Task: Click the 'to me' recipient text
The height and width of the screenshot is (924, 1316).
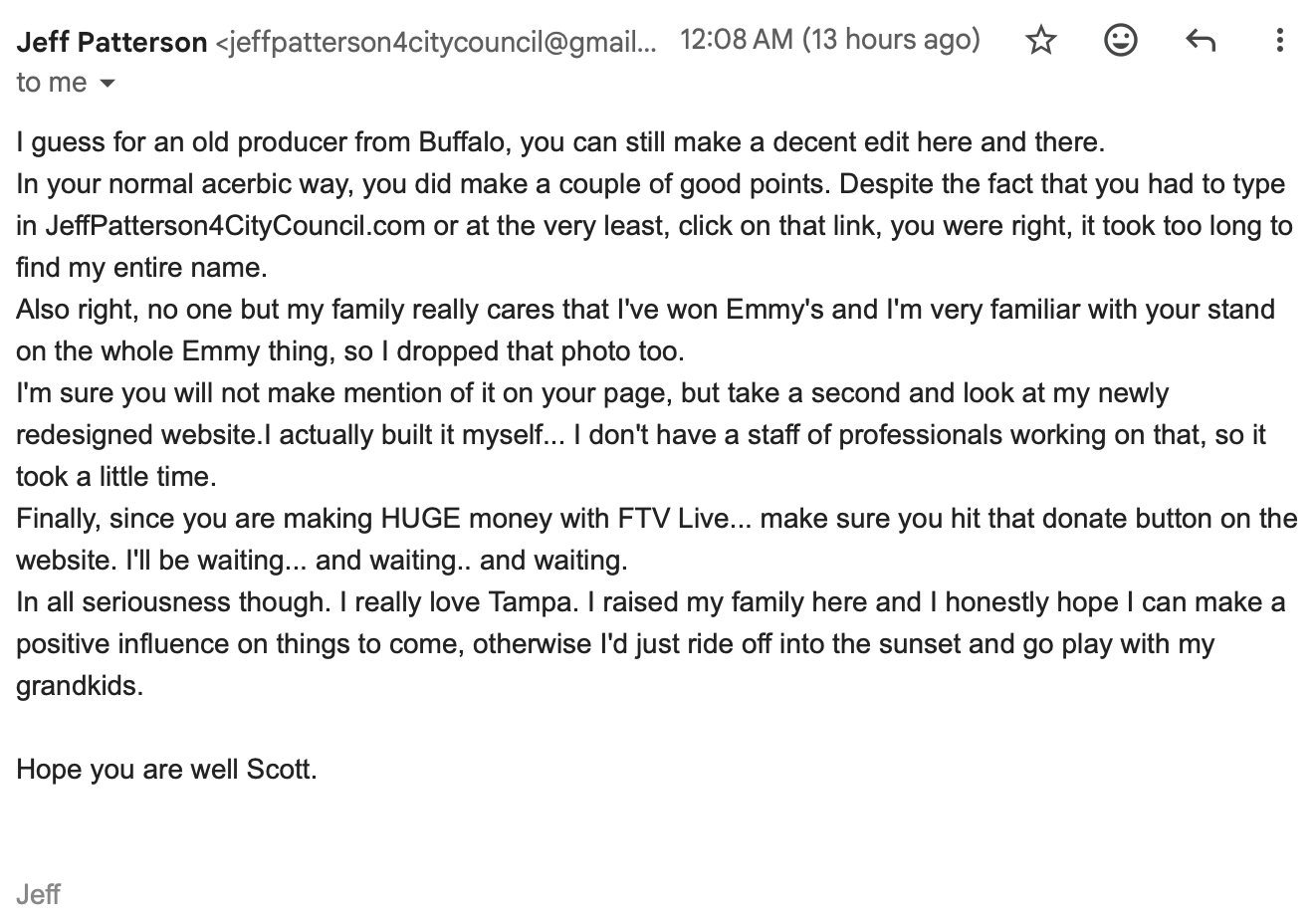Action: (52, 83)
